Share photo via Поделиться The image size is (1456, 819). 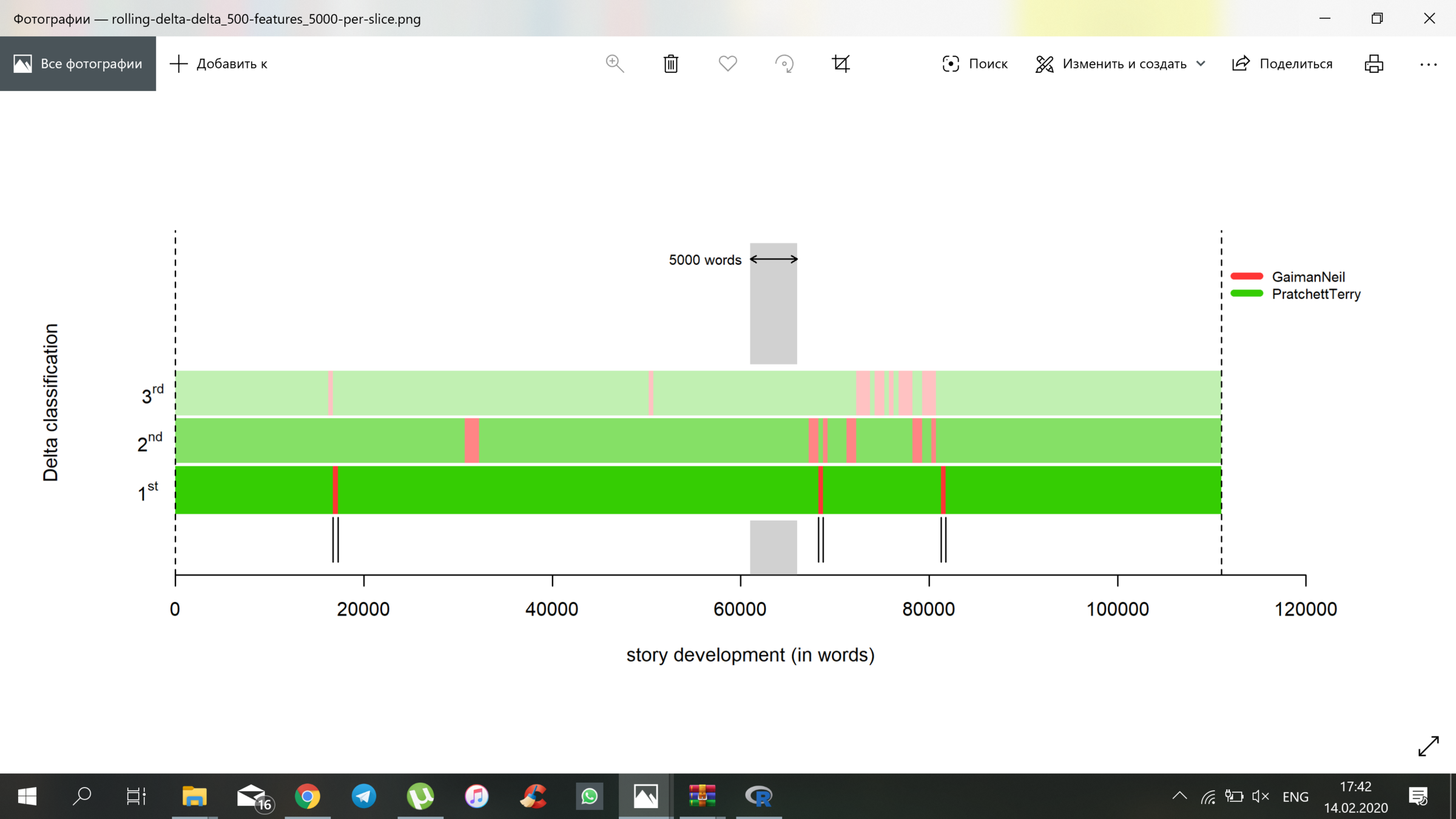(x=1282, y=64)
